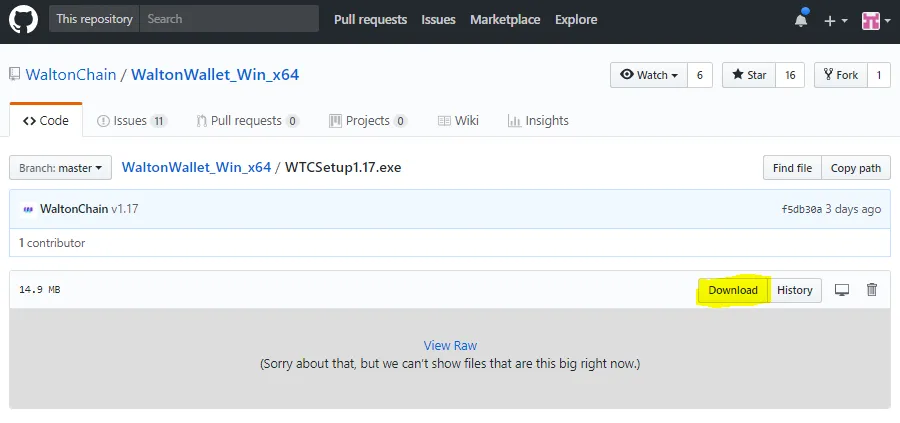
Task: Open the file in GitHub Desktop icon
Action: tap(841, 290)
